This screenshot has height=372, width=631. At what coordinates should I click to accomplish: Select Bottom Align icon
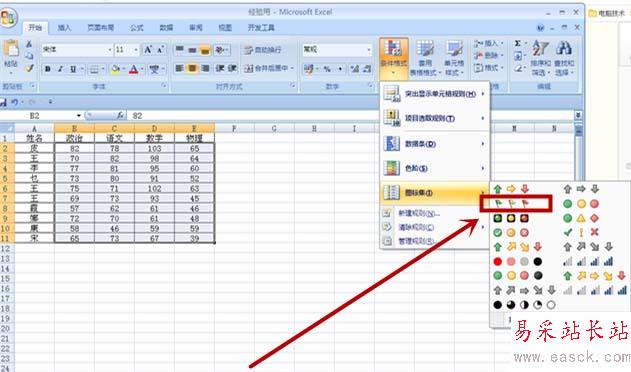click(x=205, y=50)
